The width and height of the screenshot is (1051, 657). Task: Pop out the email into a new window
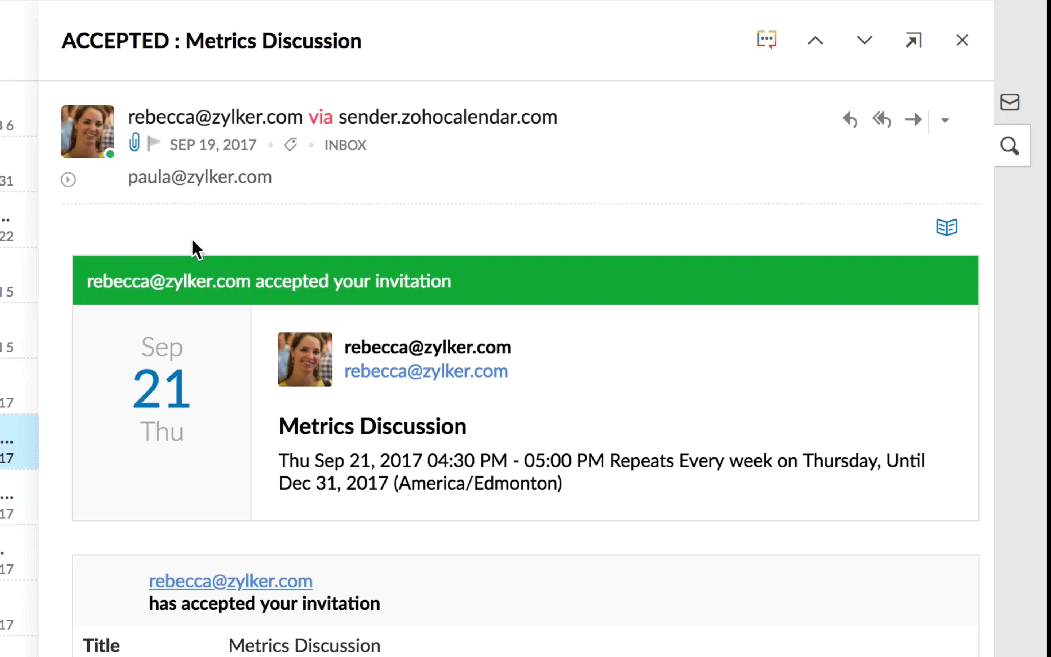pyautogui.click(x=913, y=40)
